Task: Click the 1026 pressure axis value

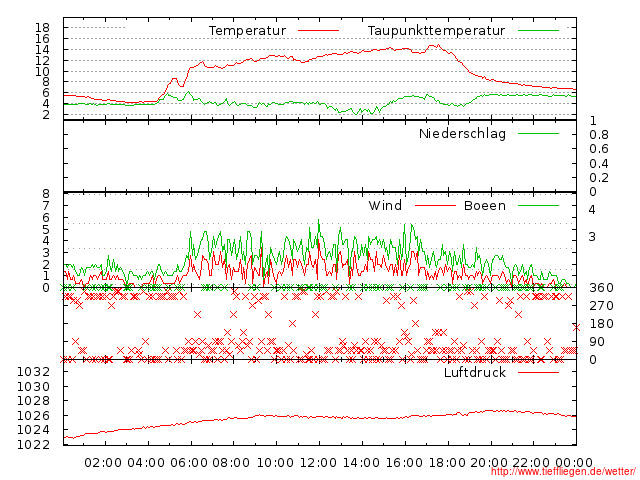Action: tap(33, 416)
